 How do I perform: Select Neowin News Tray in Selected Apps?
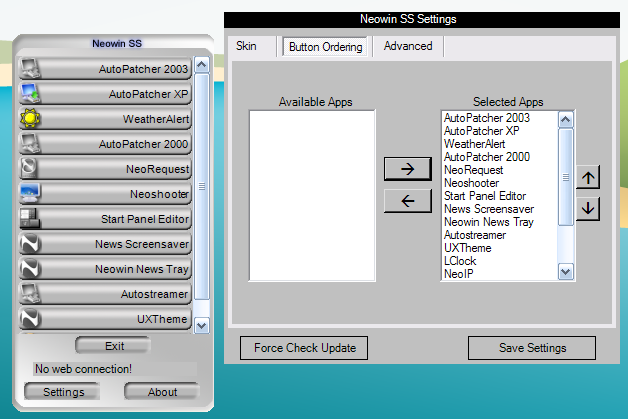499,222
